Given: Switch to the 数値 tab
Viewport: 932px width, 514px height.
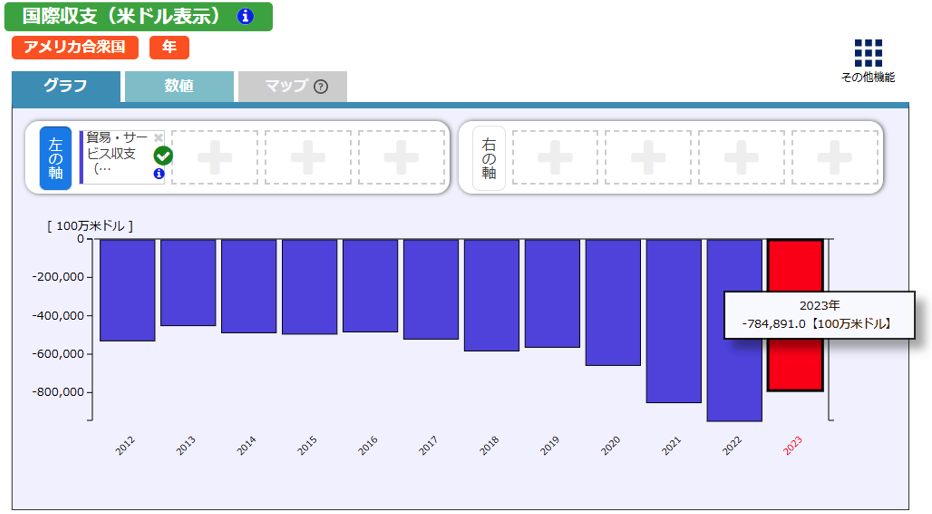Looking at the screenshot, I should (179, 87).
